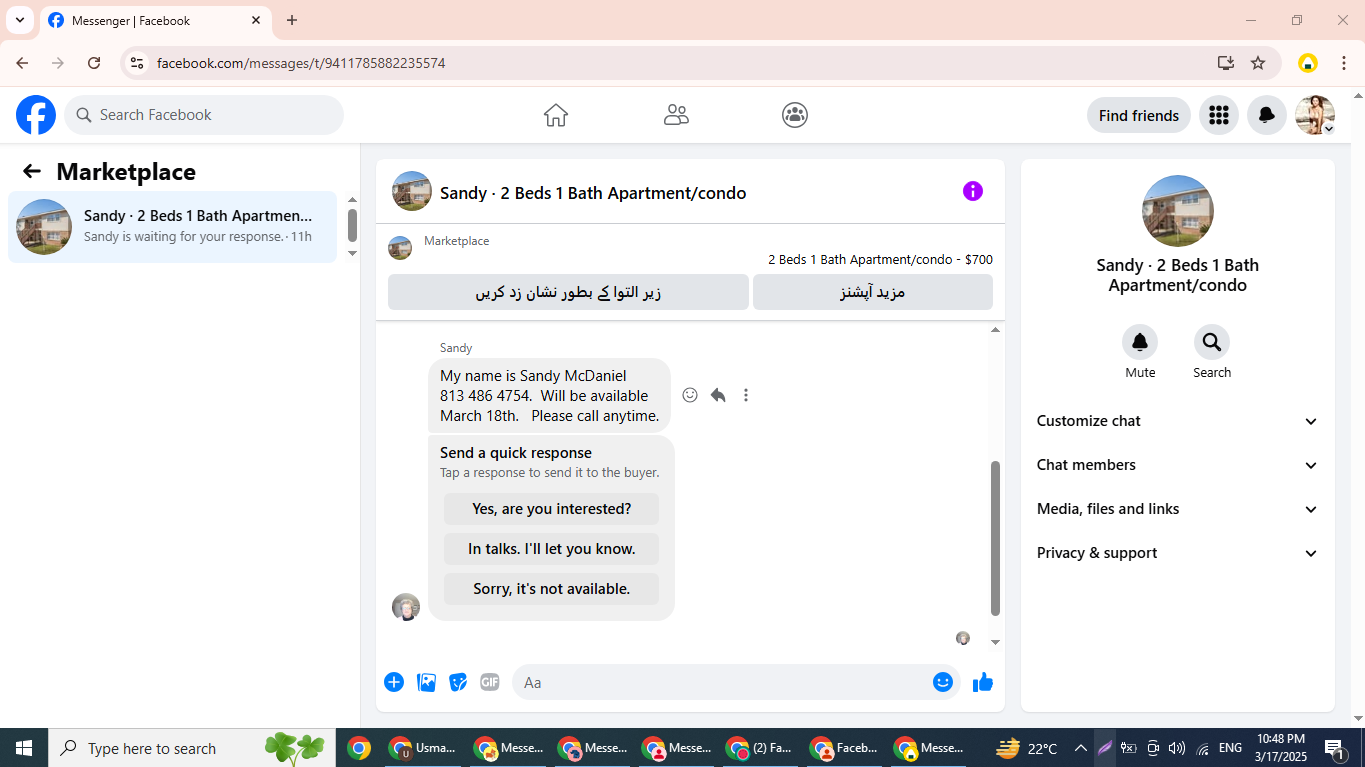Send quick response 'Yes, are you interested?'
The width and height of the screenshot is (1365, 767).
552,509
